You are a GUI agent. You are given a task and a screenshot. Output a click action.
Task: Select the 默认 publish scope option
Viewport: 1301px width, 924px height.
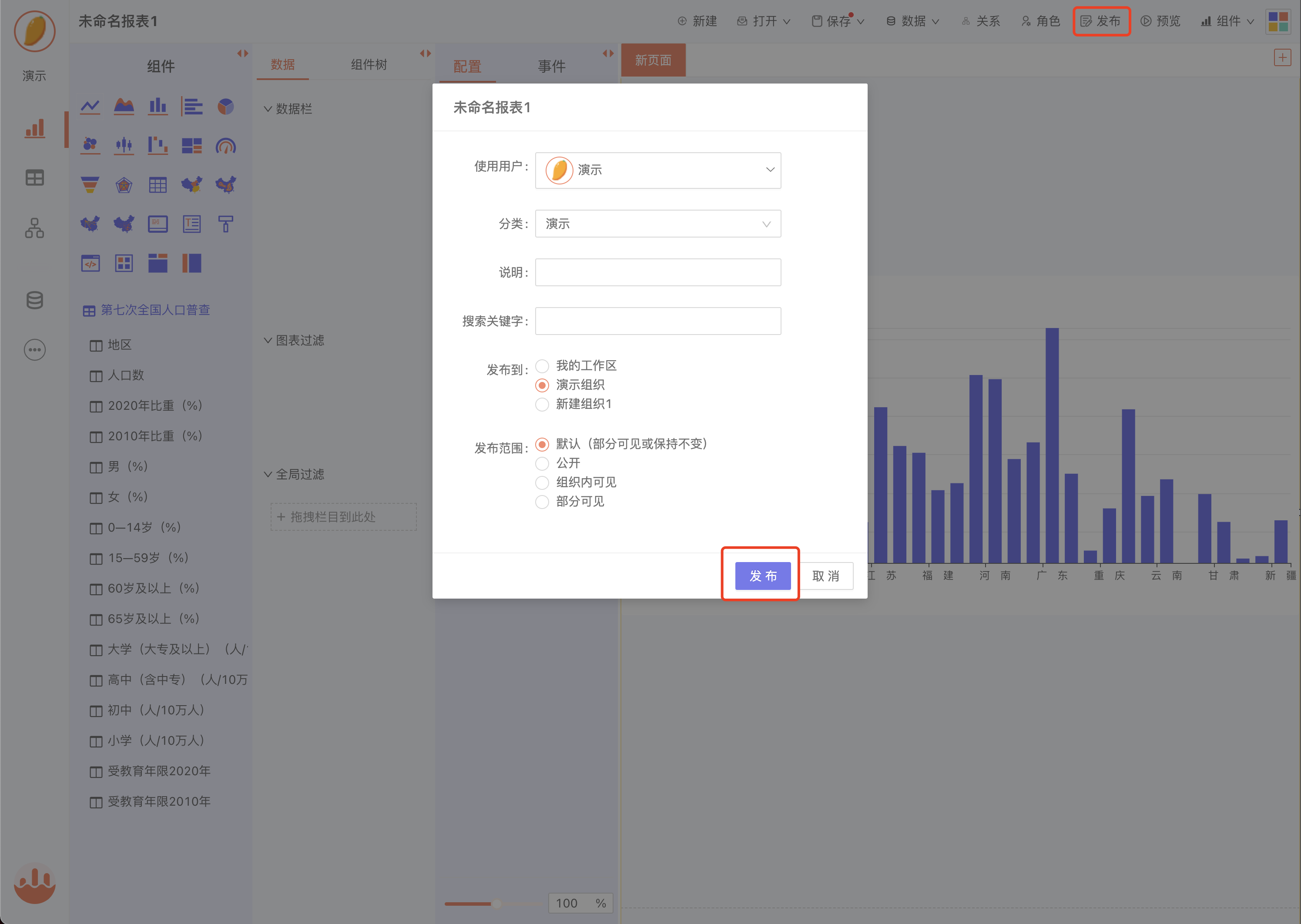(x=542, y=444)
